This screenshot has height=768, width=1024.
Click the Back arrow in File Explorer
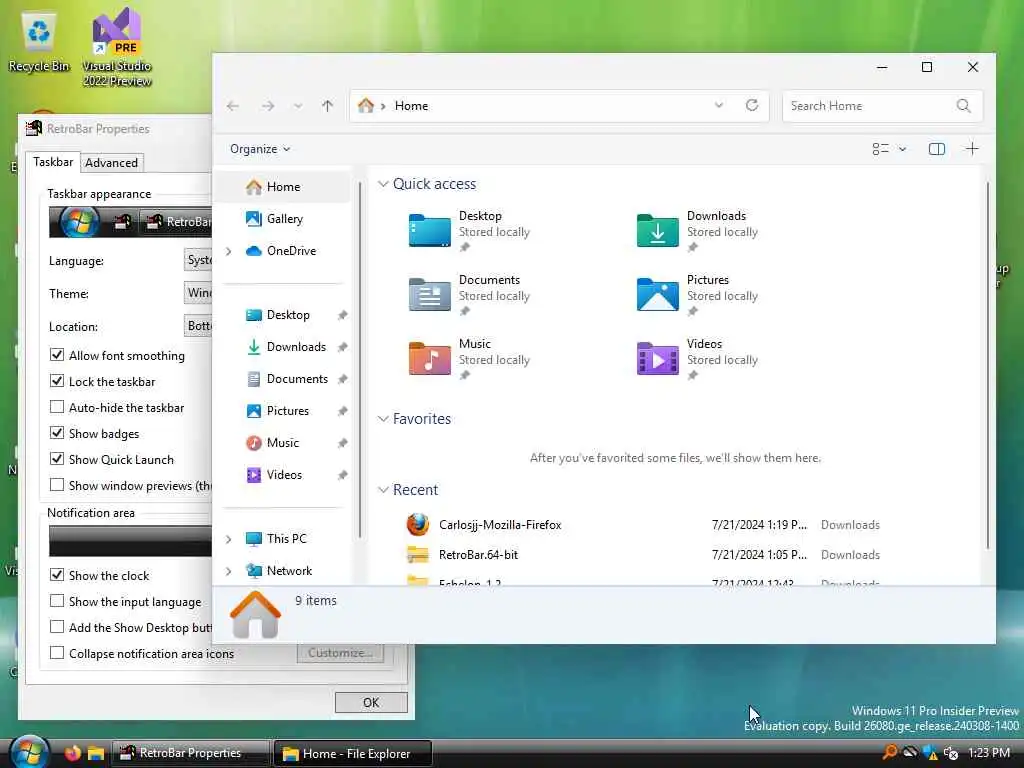(x=232, y=106)
